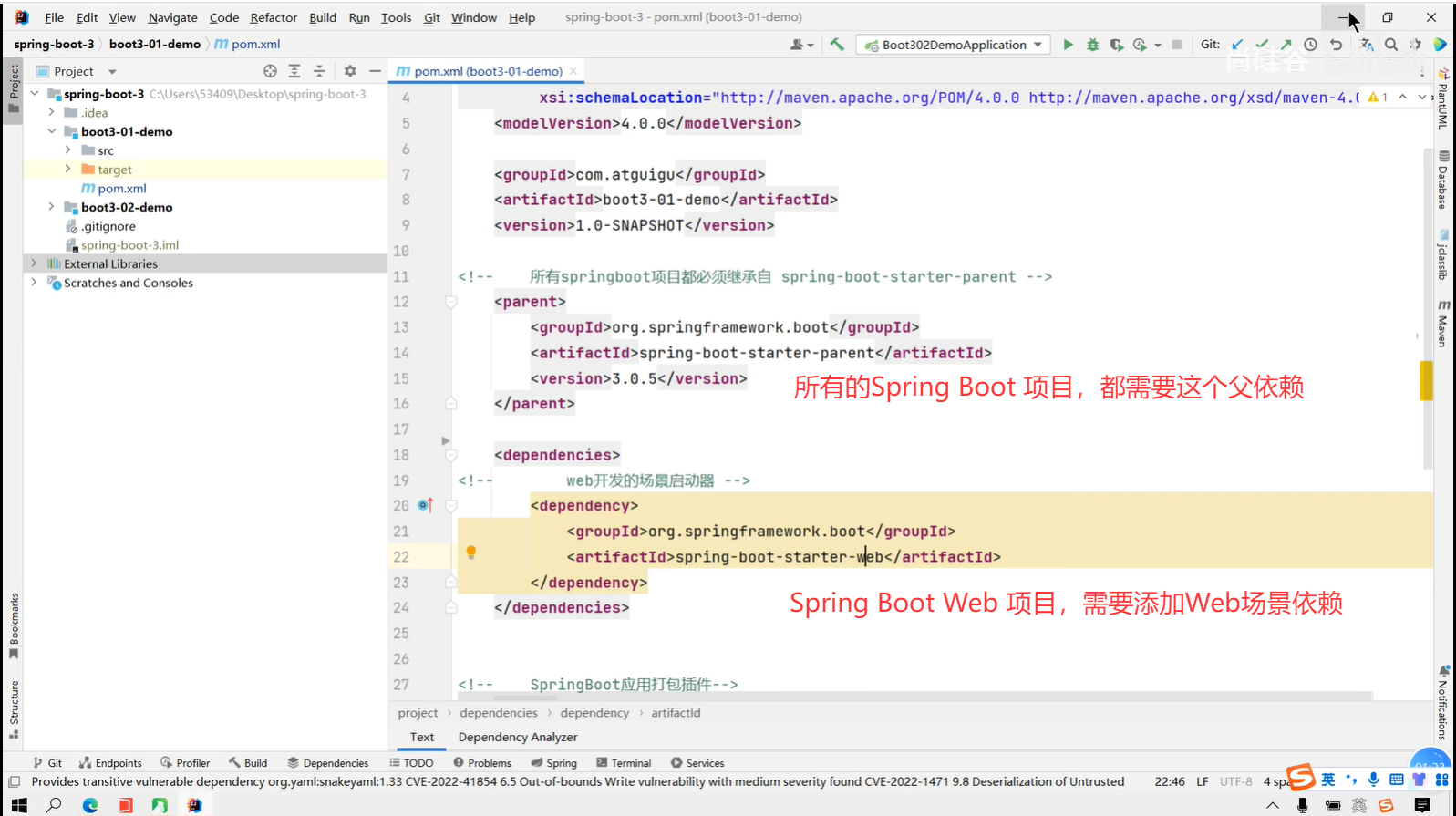Collapse all icon in Project panel header

click(319, 71)
